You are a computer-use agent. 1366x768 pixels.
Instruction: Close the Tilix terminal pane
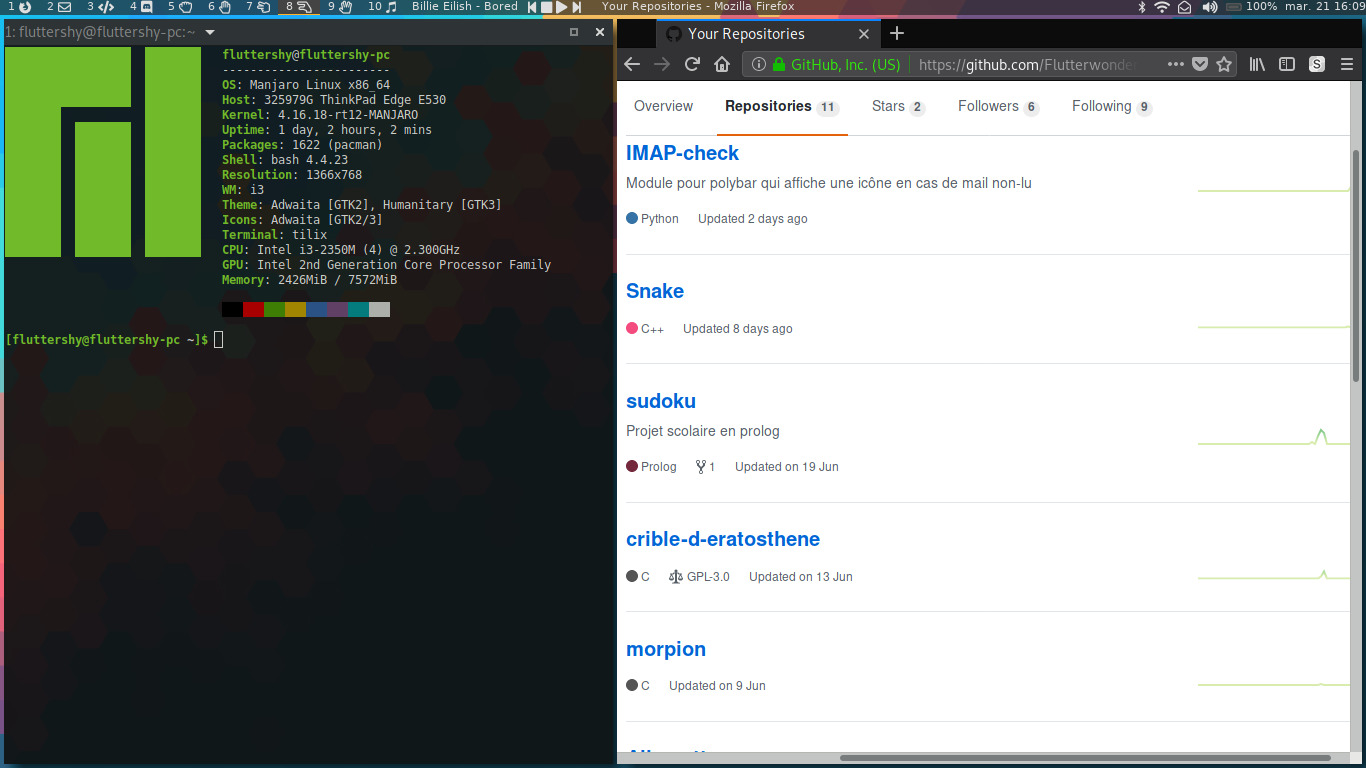point(600,32)
